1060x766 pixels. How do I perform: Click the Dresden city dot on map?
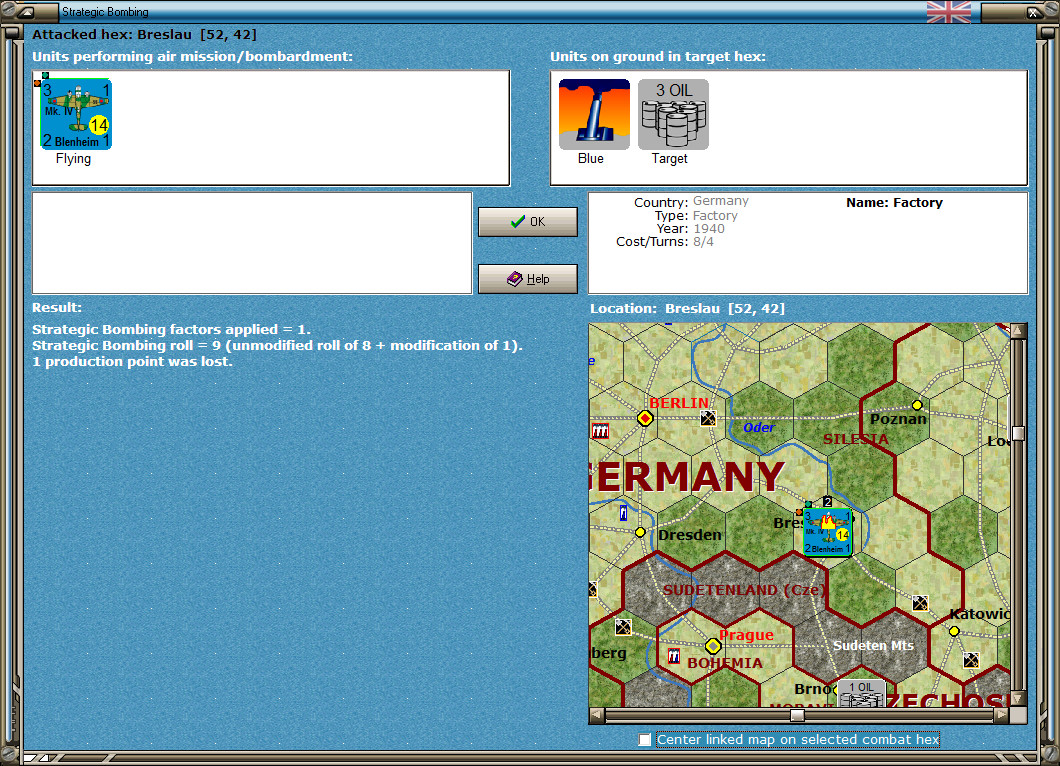pyautogui.click(x=640, y=533)
